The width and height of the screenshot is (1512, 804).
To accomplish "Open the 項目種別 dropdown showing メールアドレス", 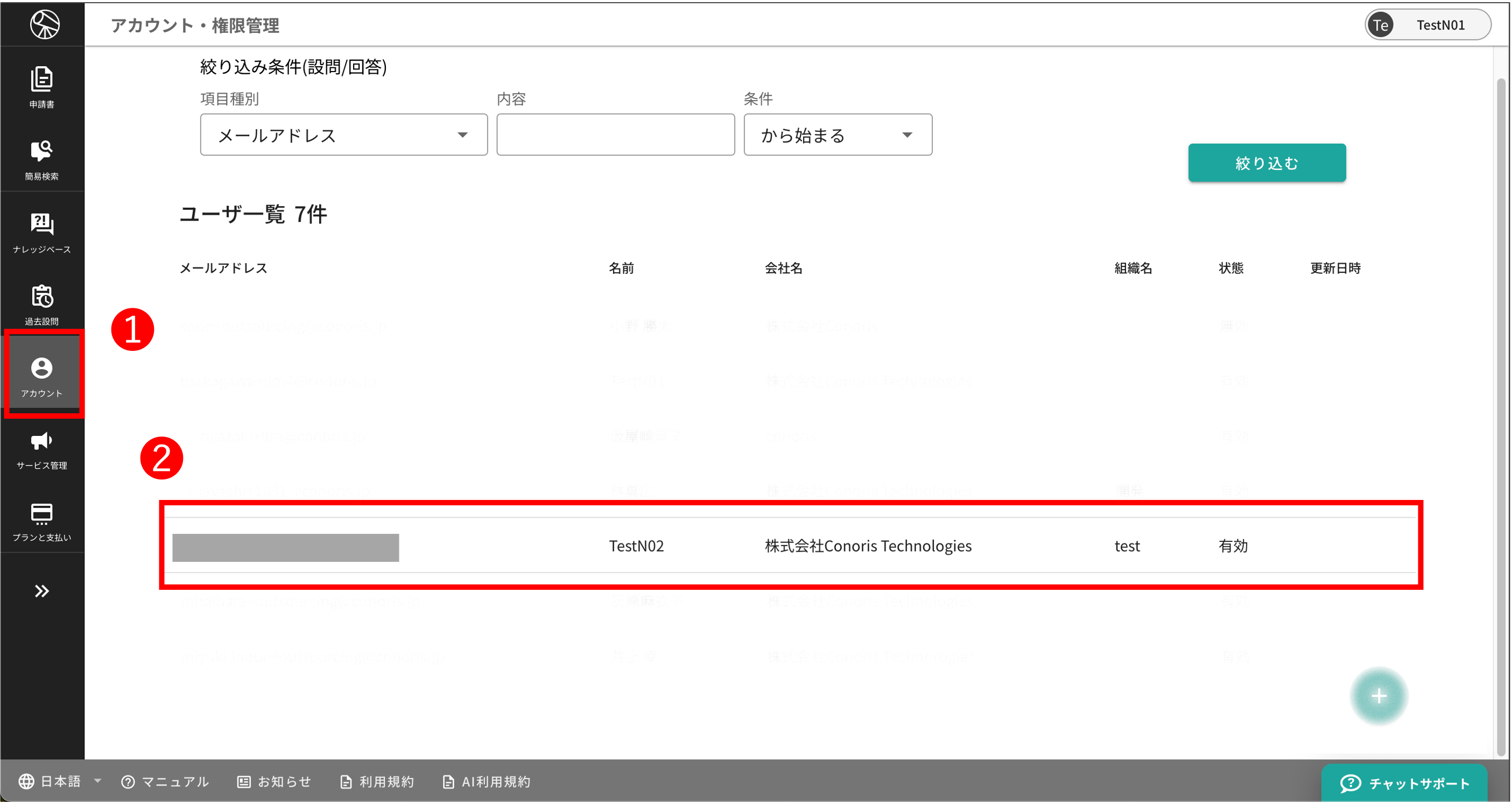I will pos(343,135).
